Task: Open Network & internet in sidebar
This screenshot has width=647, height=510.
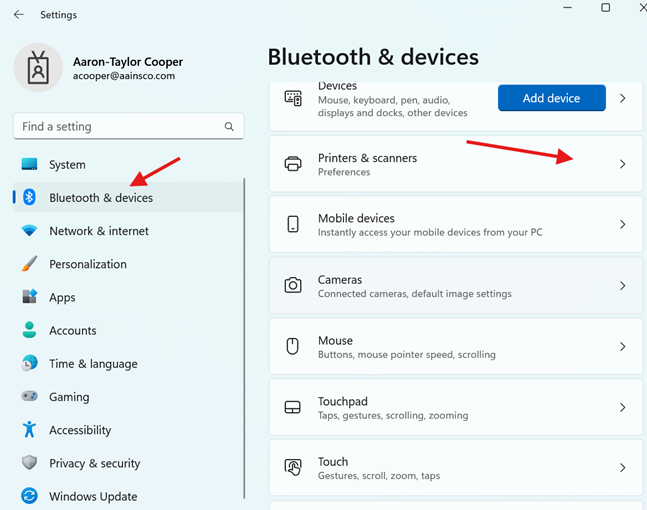Action: point(99,231)
